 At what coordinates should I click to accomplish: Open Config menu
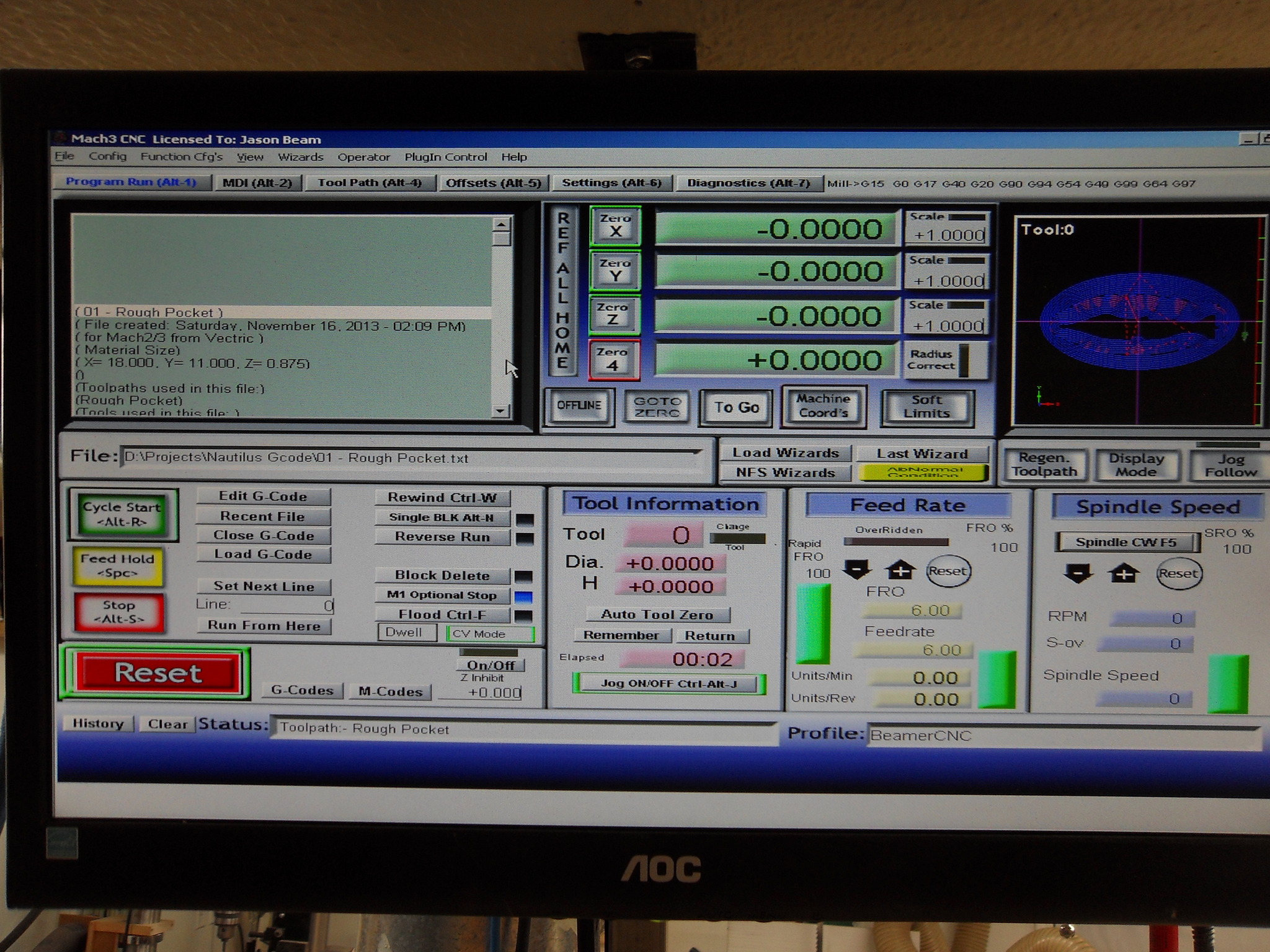click(107, 156)
